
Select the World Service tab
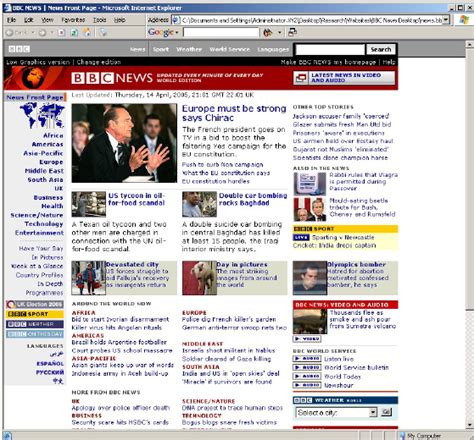[230, 49]
